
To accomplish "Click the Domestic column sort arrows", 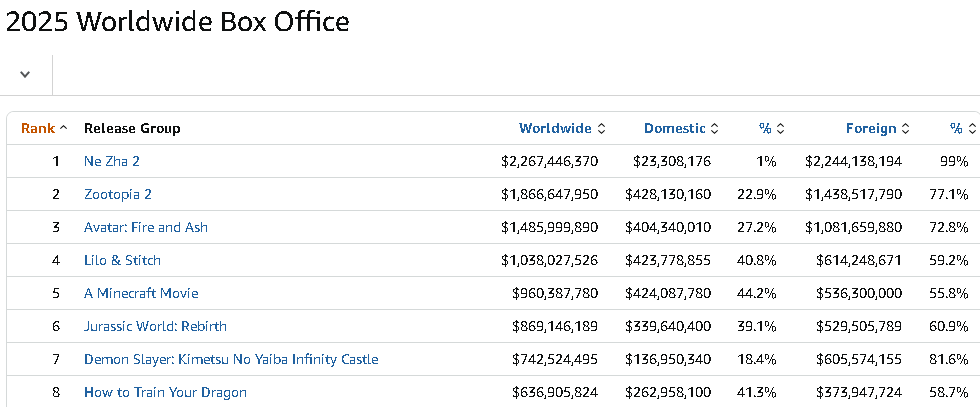I will (714, 129).
